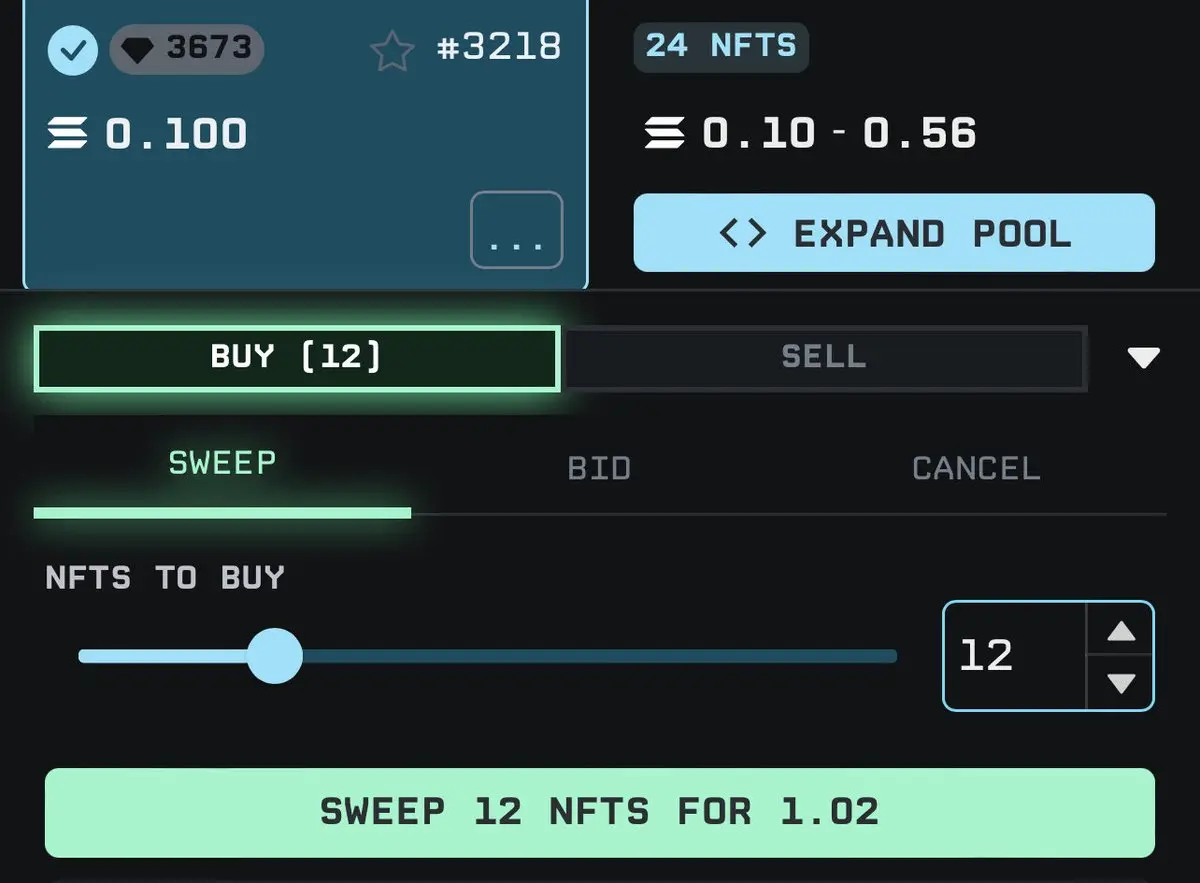This screenshot has height=883, width=1200.
Task: Click the 24 NFTS pool badge
Action: [x=721, y=46]
